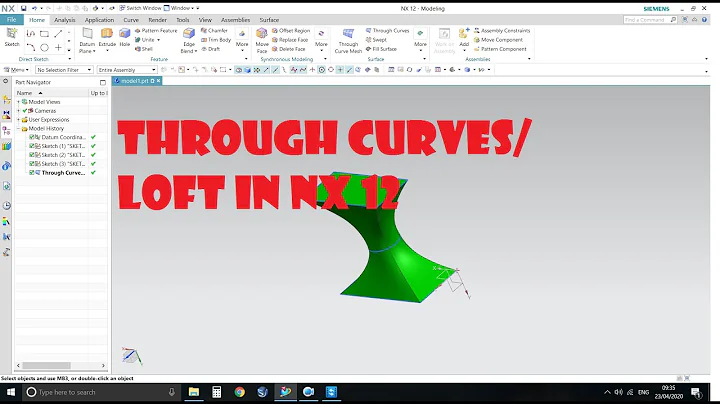Open the Application tab
720x404 pixels.
(x=99, y=20)
